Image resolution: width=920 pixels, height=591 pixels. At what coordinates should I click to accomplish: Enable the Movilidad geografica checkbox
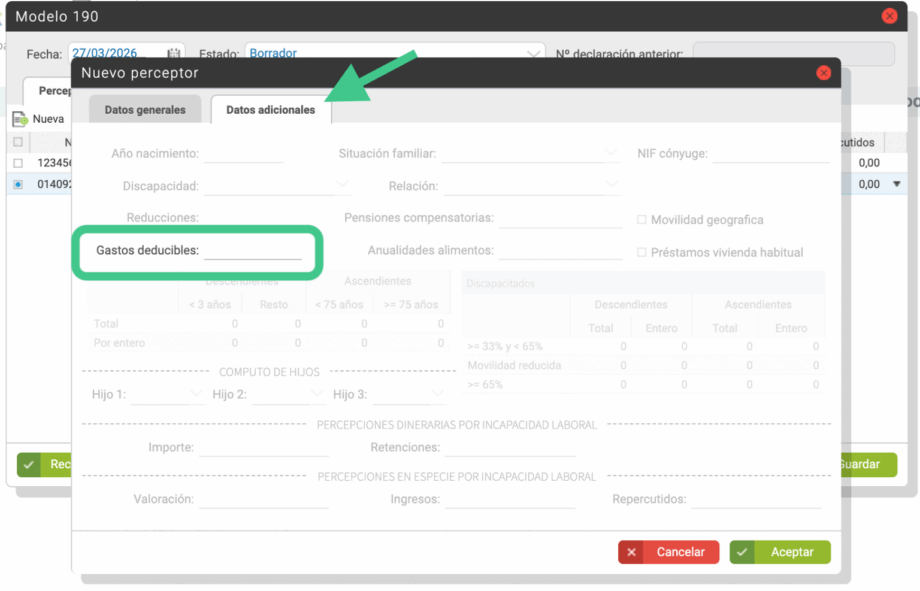642,220
